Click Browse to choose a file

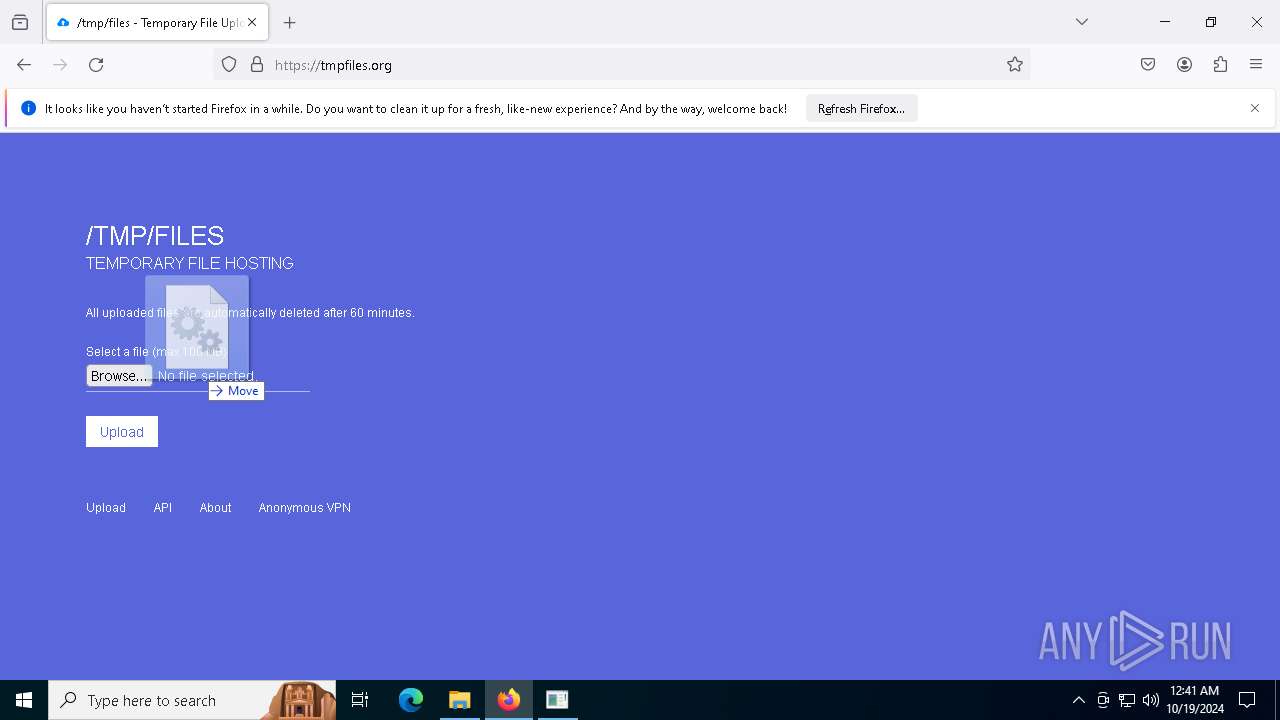click(x=119, y=376)
